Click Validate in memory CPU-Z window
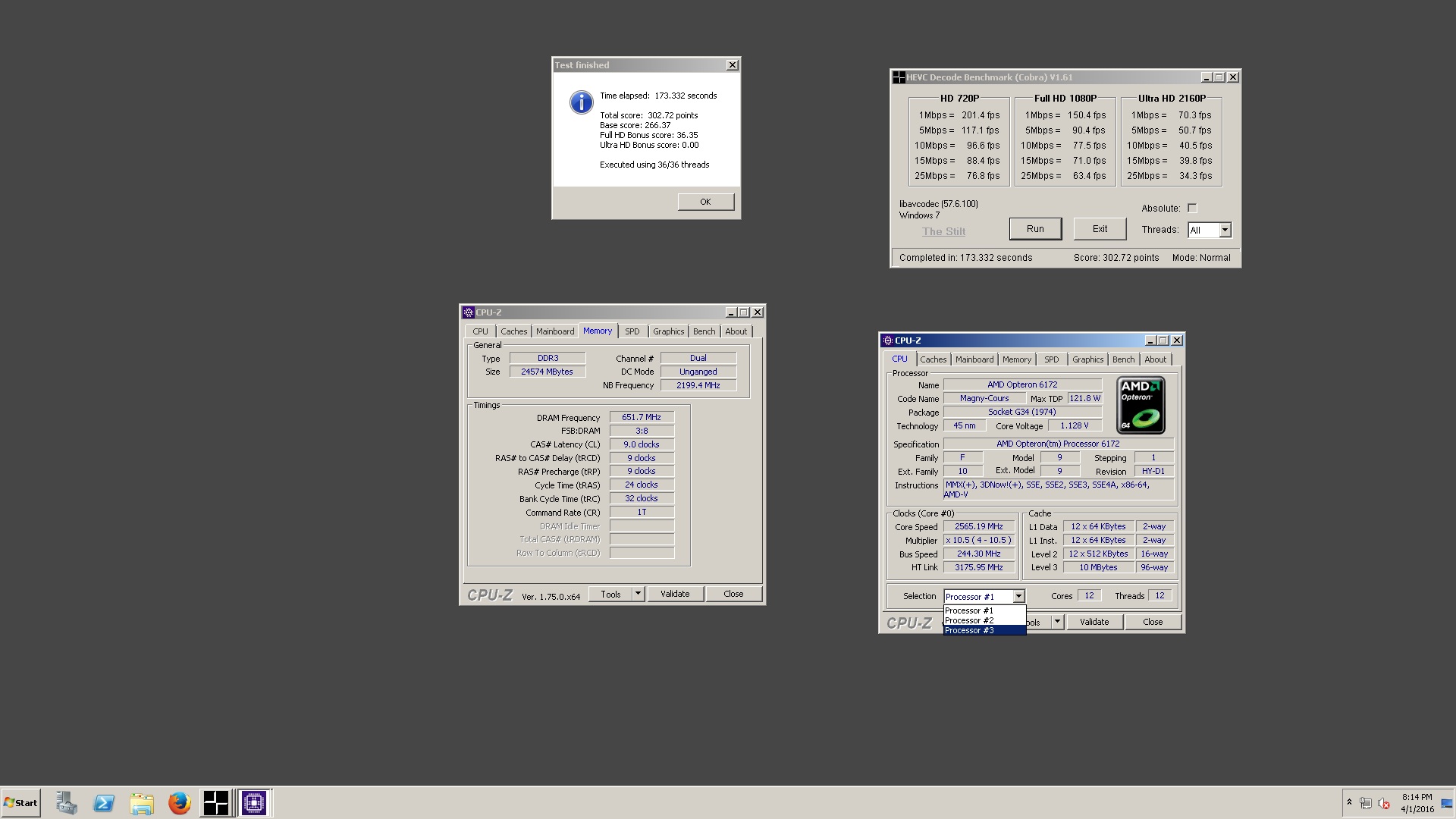The image size is (1456, 819). (675, 595)
